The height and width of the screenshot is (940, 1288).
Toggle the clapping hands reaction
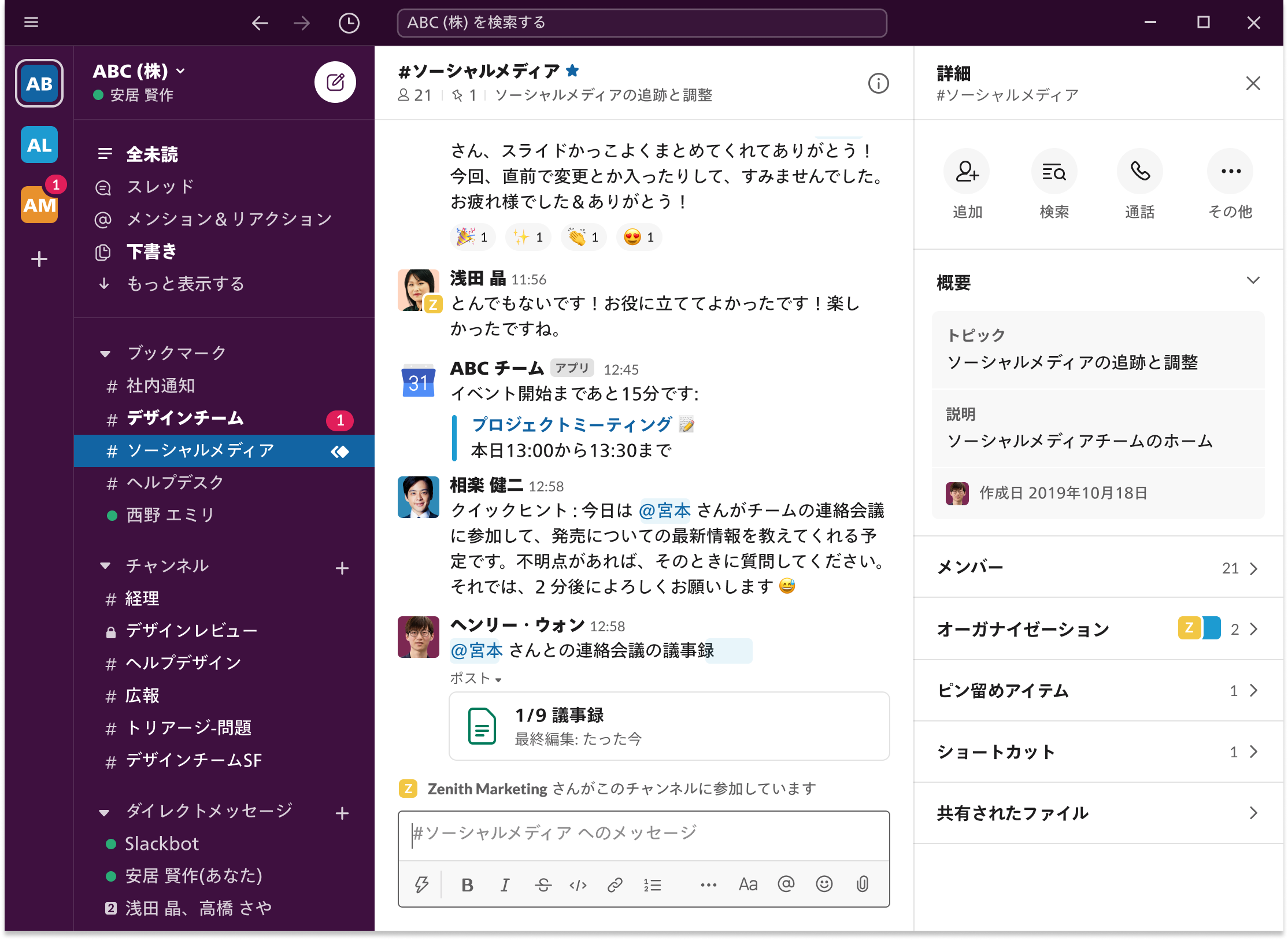(x=583, y=237)
